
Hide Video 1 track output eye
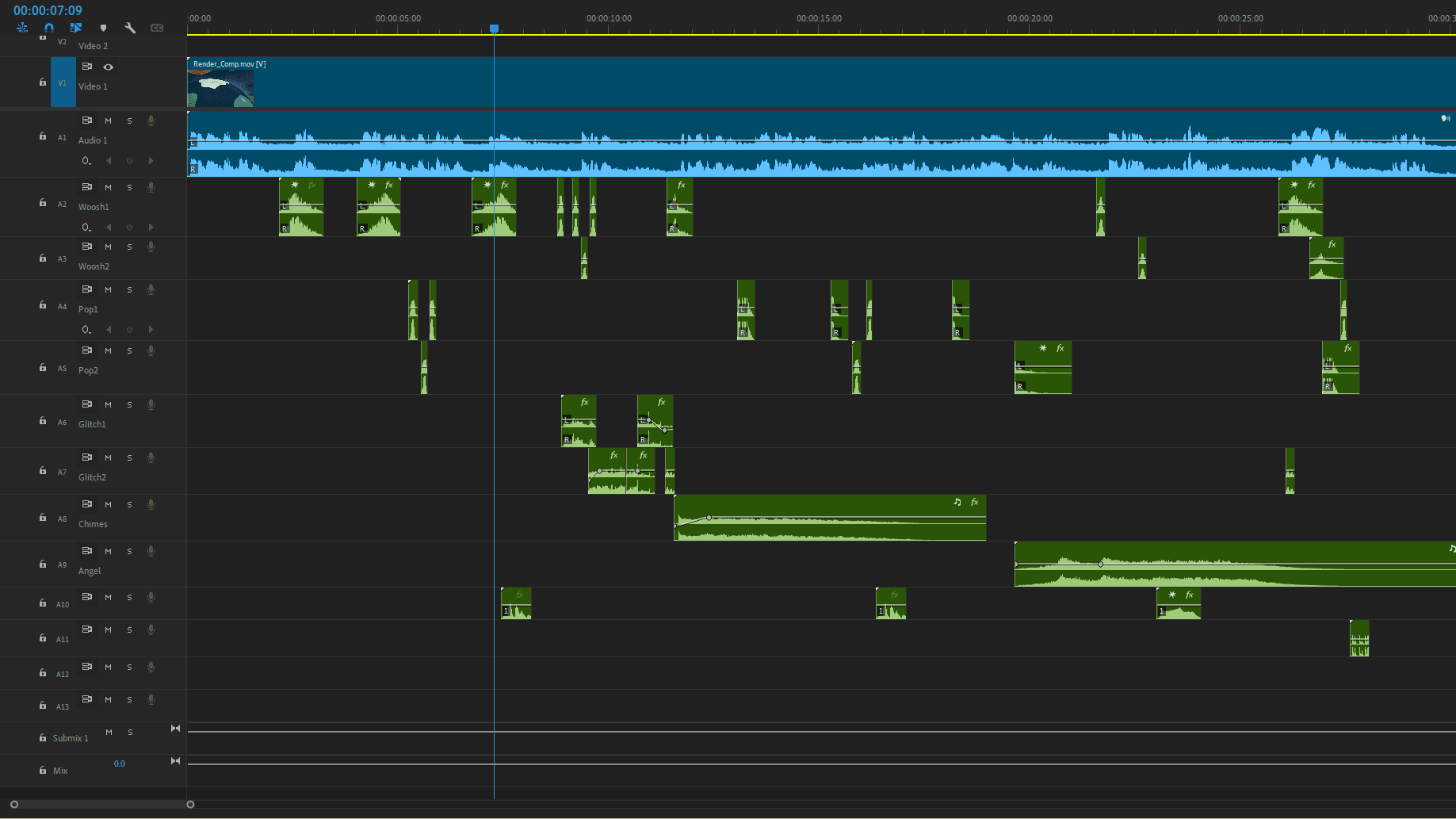109,67
